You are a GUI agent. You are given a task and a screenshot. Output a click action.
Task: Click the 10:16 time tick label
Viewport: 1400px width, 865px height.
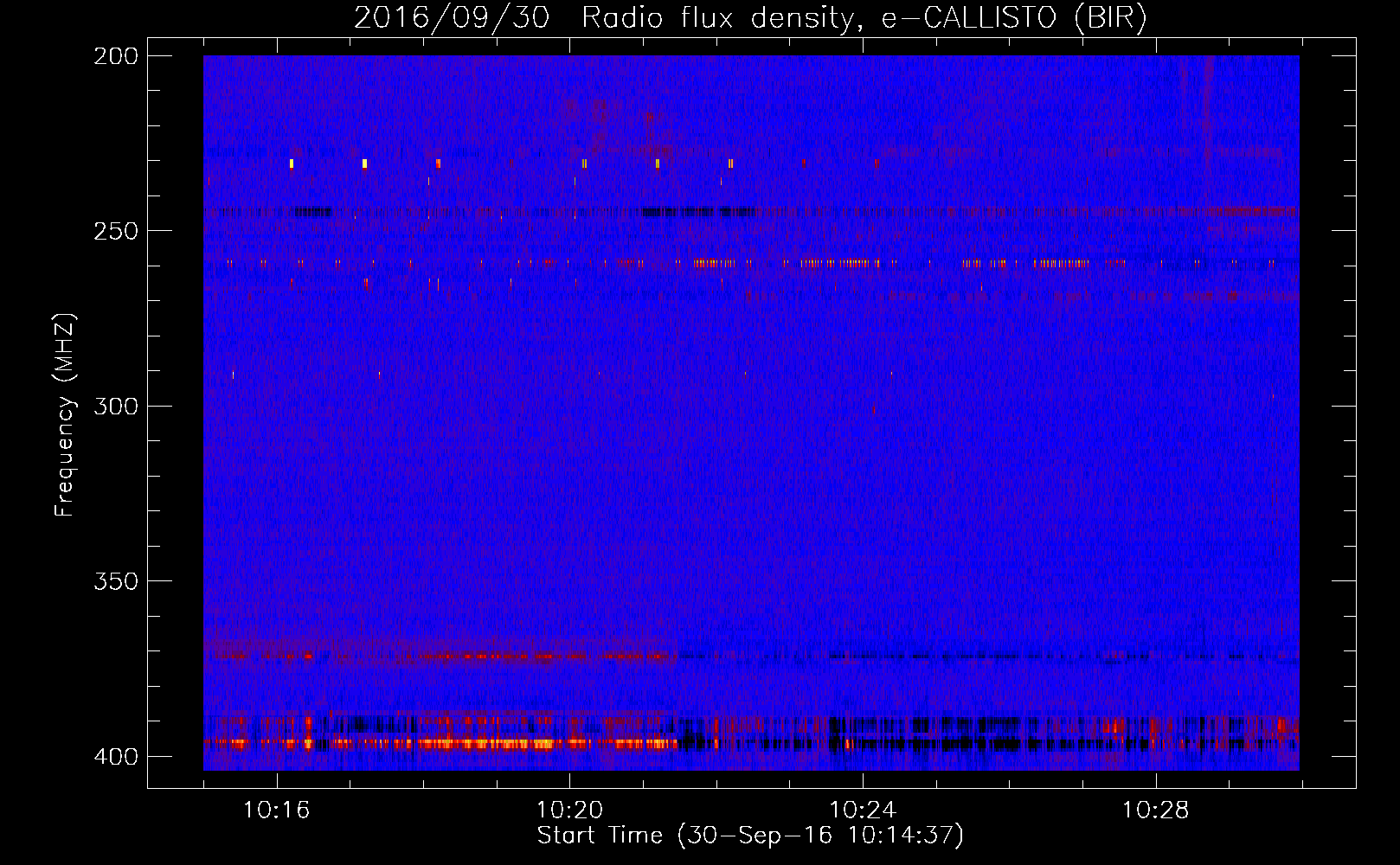click(x=276, y=811)
